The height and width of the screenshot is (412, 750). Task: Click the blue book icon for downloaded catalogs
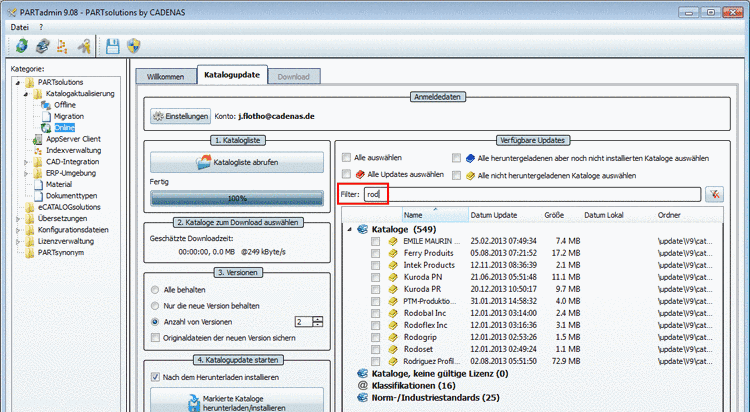click(470, 158)
